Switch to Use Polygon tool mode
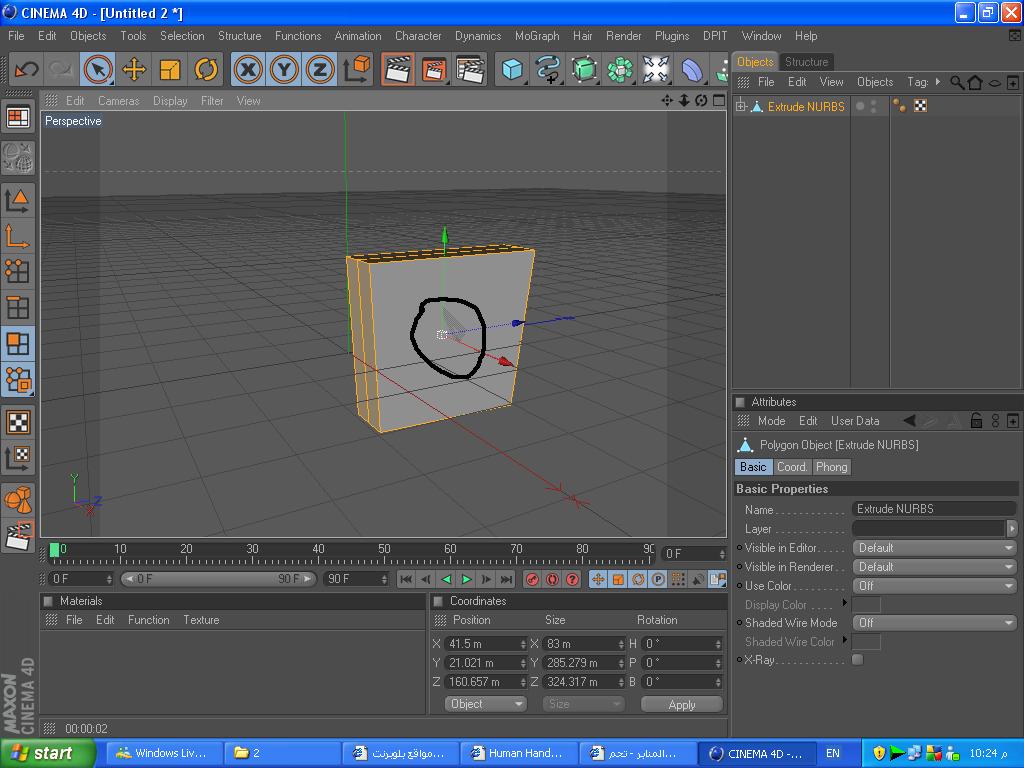The image size is (1024, 768). pos(18,344)
